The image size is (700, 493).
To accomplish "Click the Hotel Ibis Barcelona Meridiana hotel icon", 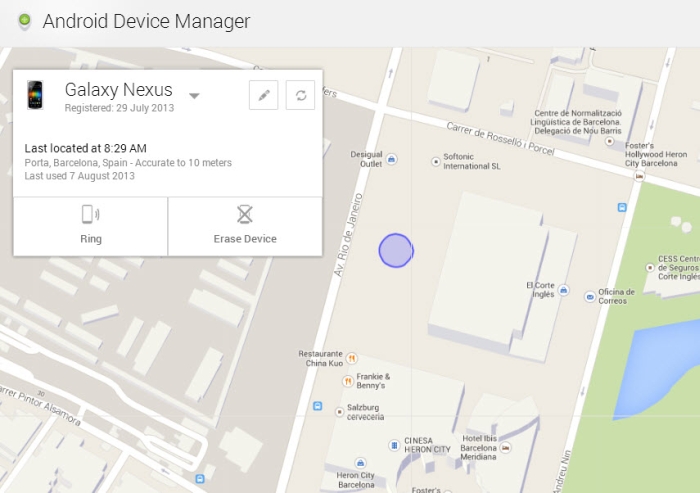I will click(505, 447).
